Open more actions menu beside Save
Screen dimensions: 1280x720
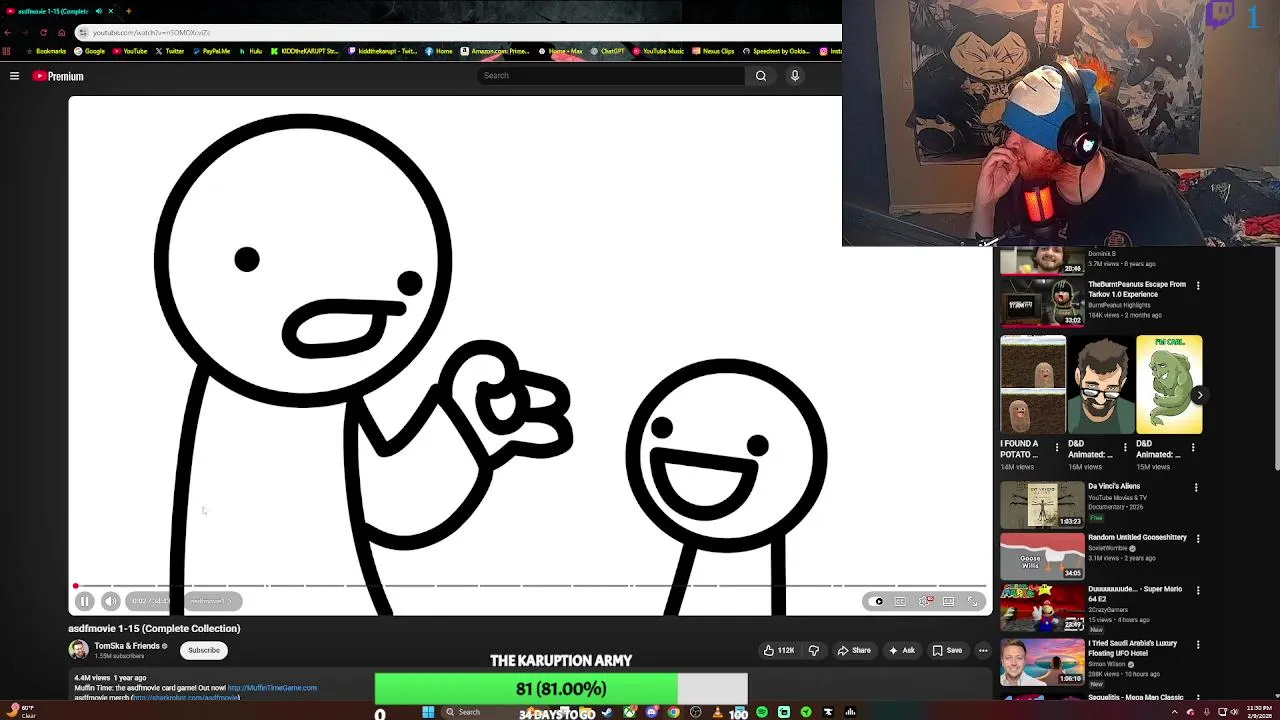tap(983, 650)
